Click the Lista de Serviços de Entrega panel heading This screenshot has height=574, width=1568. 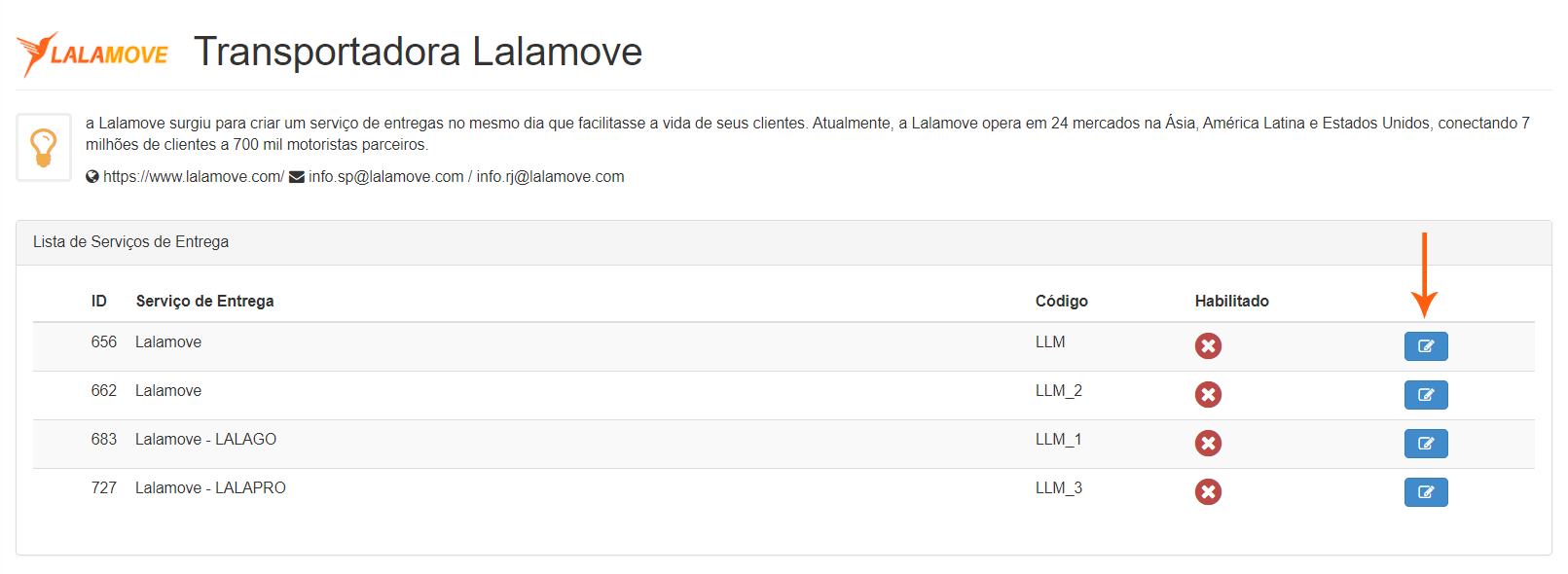click(131, 242)
